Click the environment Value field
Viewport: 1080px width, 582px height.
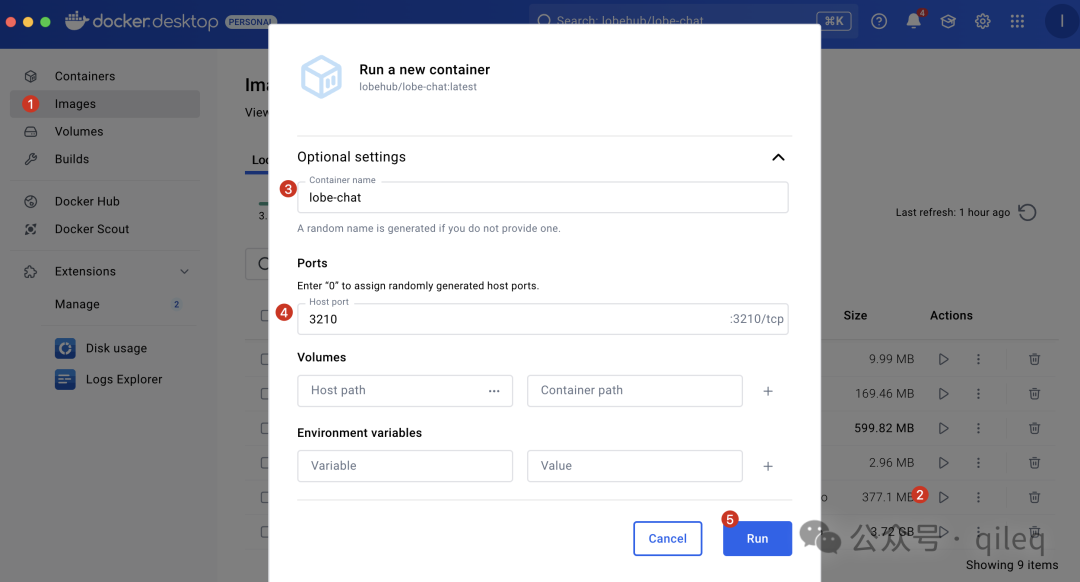pos(635,466)
